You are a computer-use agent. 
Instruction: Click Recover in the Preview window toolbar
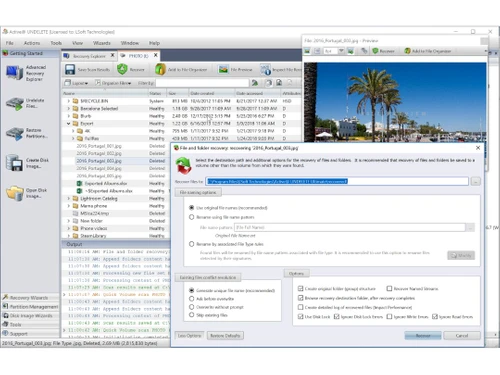(x=383, y=51)
